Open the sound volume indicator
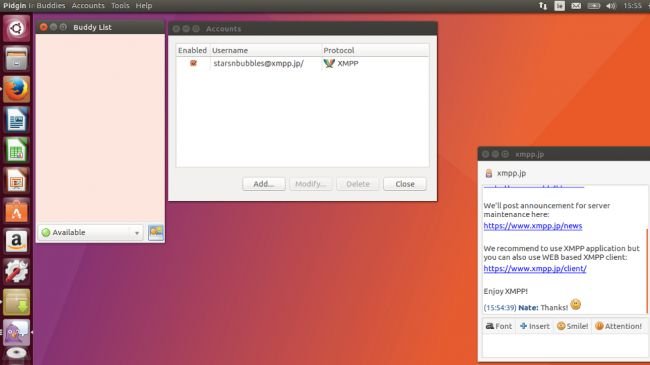The image size is (650, 365). [x=611, y=5]
